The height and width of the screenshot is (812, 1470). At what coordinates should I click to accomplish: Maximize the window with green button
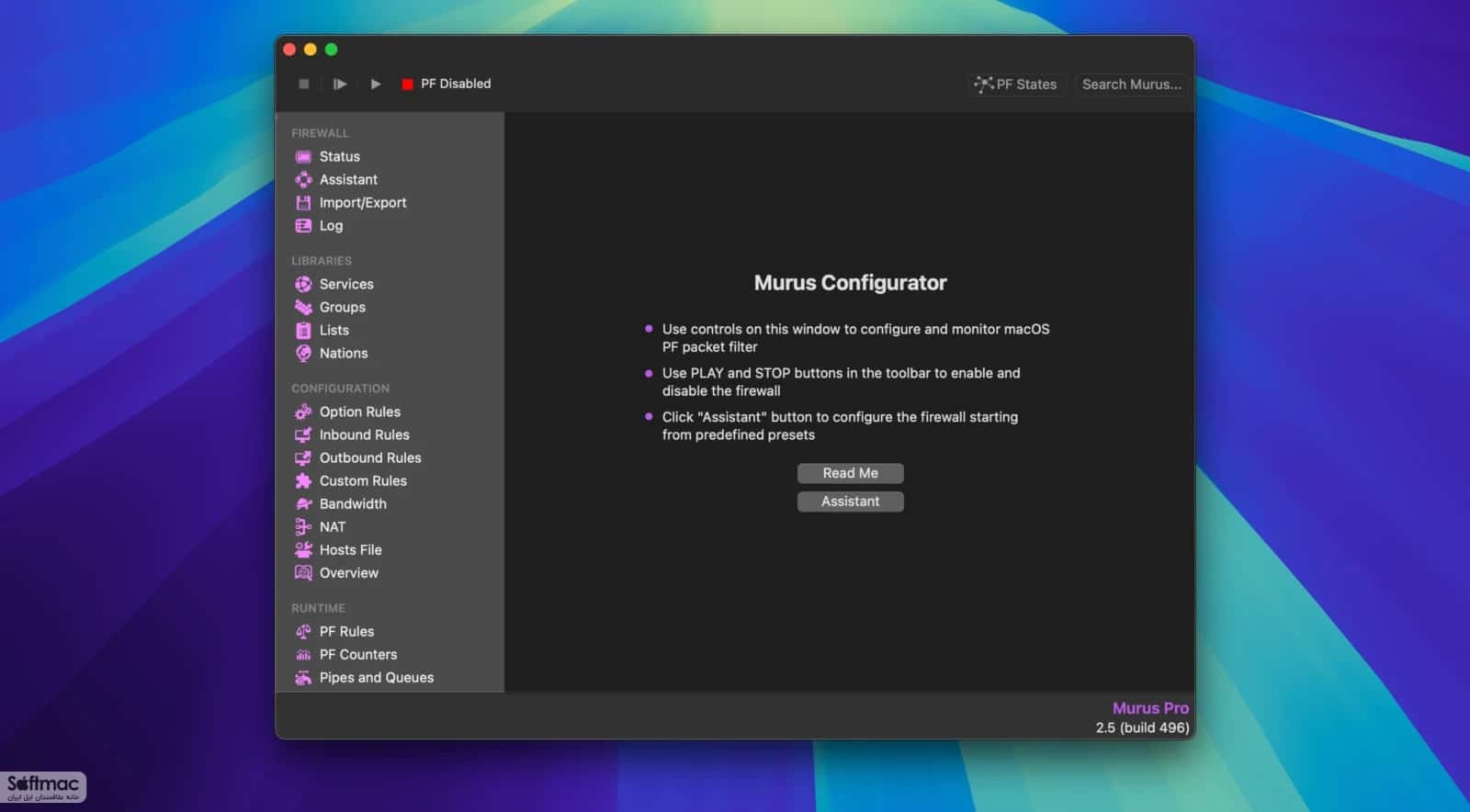coord(332,50)
